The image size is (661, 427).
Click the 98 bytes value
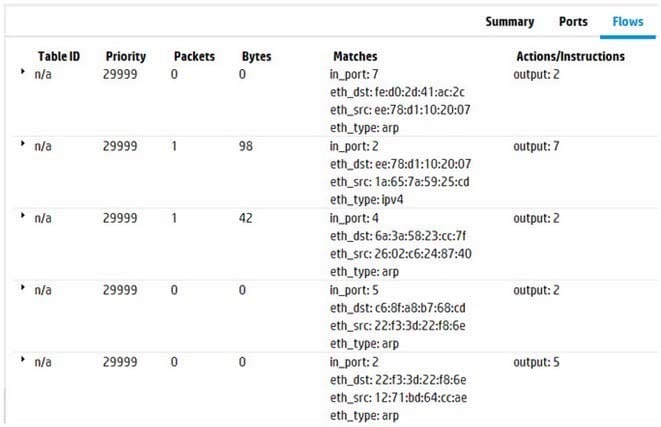pyautogui.click(x=247, y=146)
